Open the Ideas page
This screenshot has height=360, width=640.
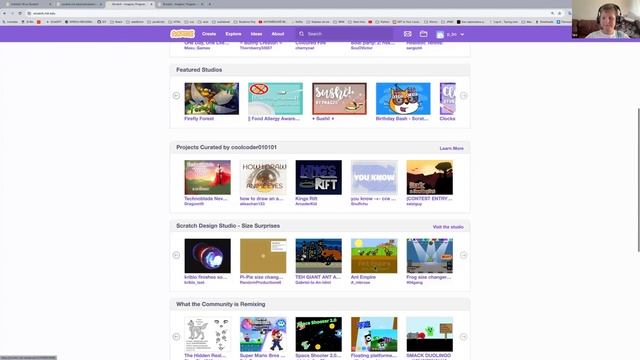(256, 34)
